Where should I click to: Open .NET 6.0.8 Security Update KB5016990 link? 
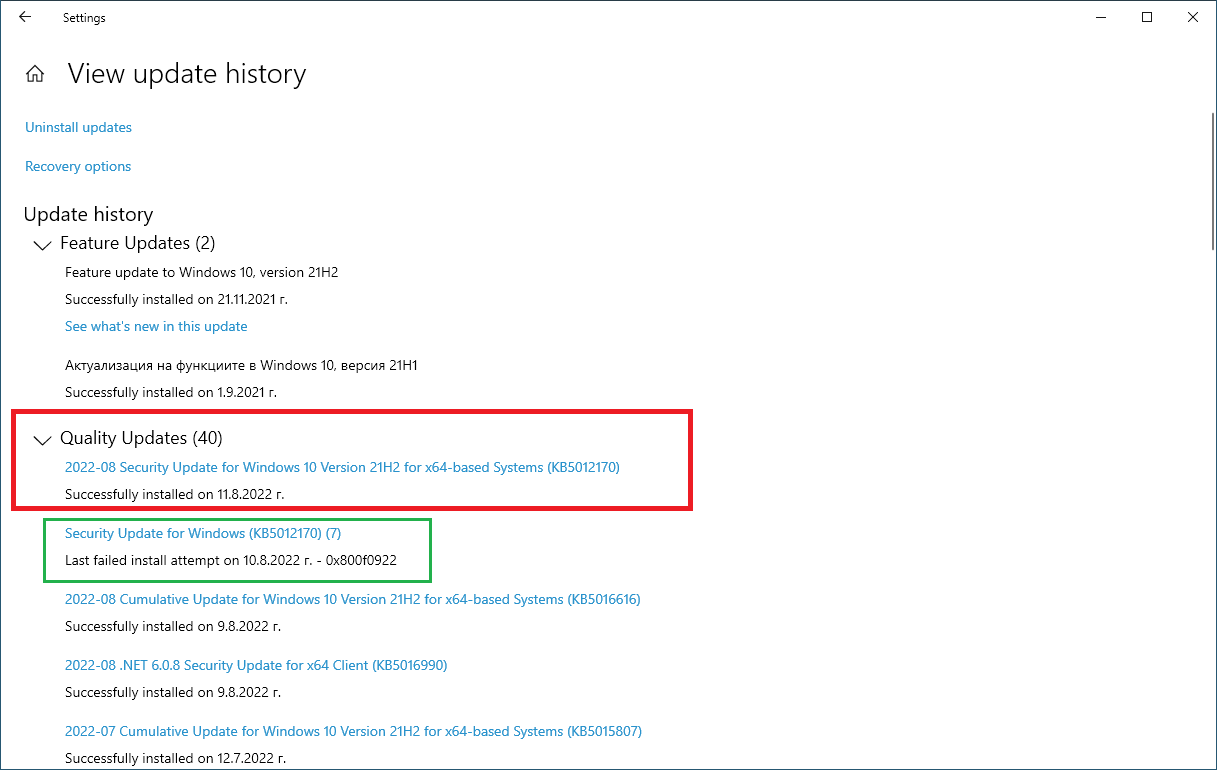click(256, 665)
